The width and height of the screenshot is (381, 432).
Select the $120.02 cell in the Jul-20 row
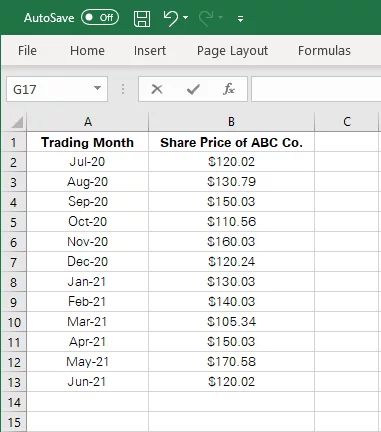(231, 162)
